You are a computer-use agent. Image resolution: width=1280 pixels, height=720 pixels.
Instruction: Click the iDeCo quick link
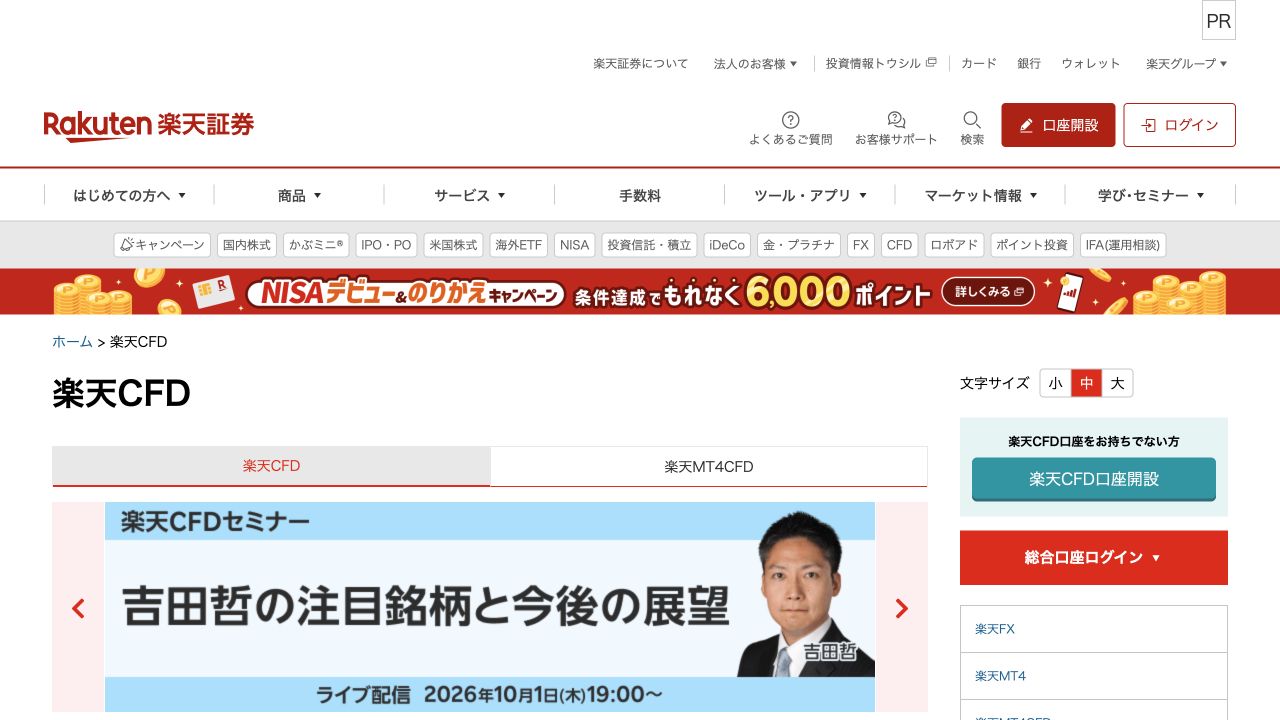click(727, 245)
